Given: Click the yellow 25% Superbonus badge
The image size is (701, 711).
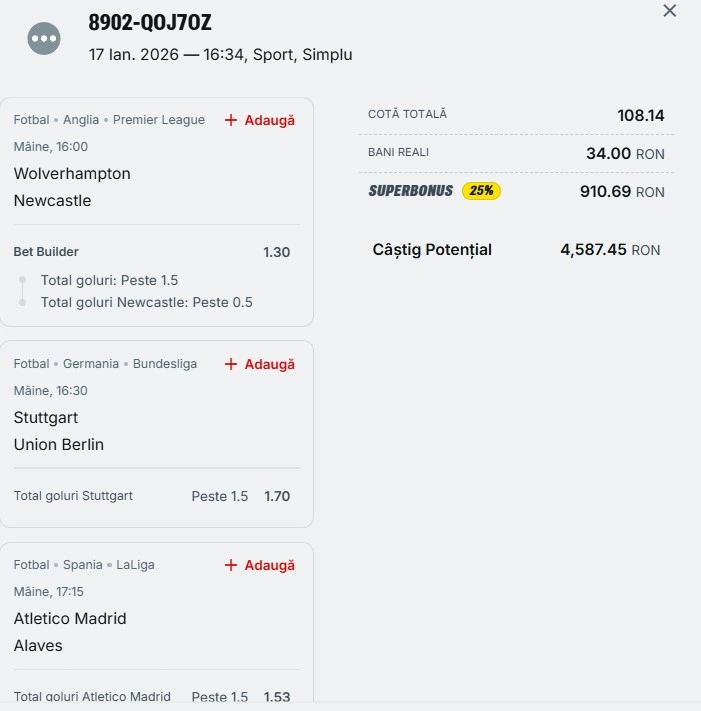Looking at the screenshot, I should 481,190.
